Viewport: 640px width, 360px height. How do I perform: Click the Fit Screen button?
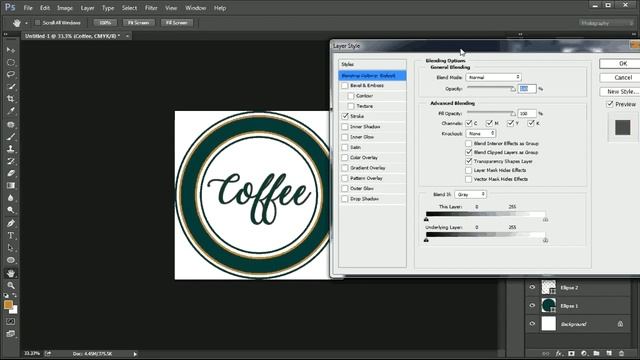(x=139, y=23)
